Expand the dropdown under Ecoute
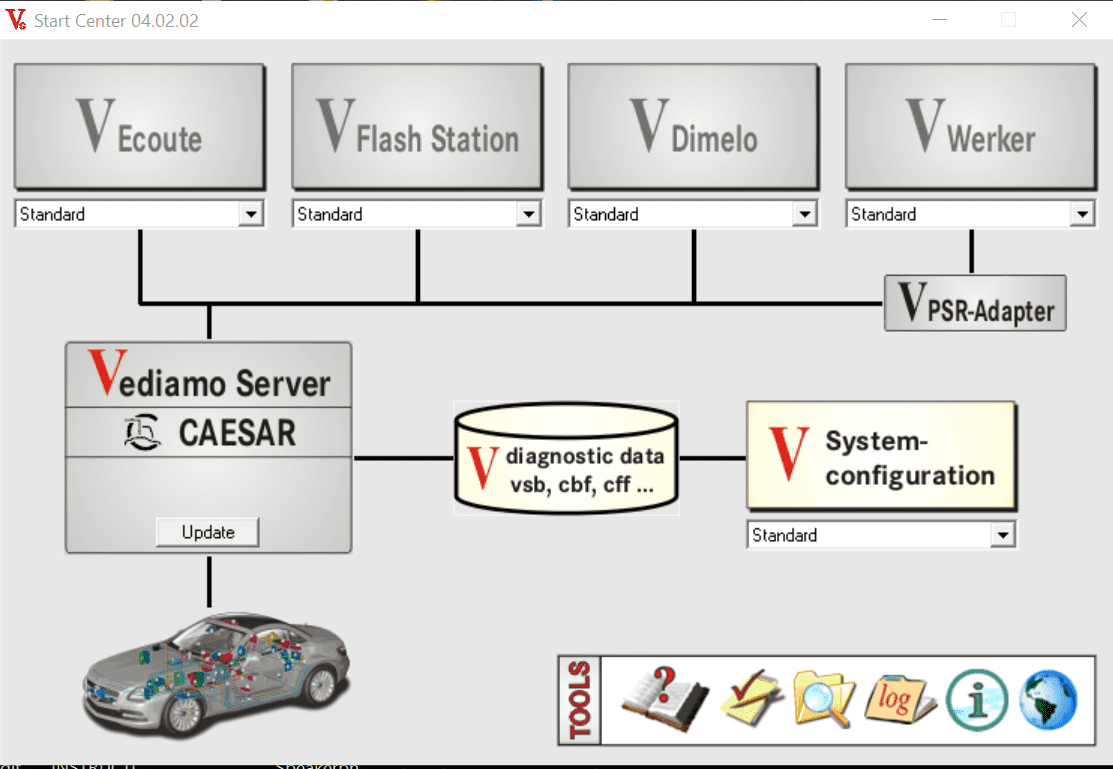The height and width of the screenshot is (769, 1113). pos(251,214)
